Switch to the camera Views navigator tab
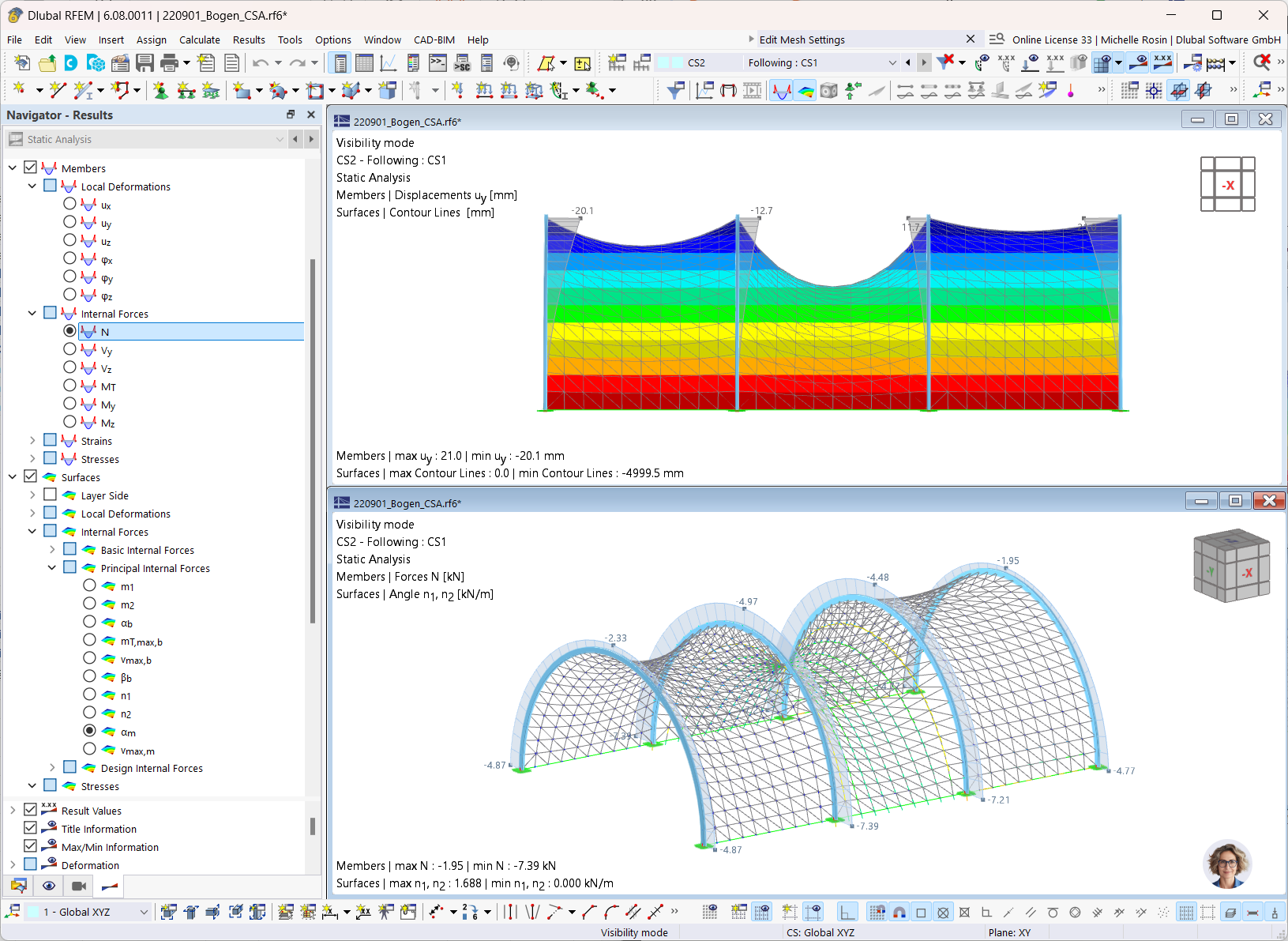 tap(79, 886)
